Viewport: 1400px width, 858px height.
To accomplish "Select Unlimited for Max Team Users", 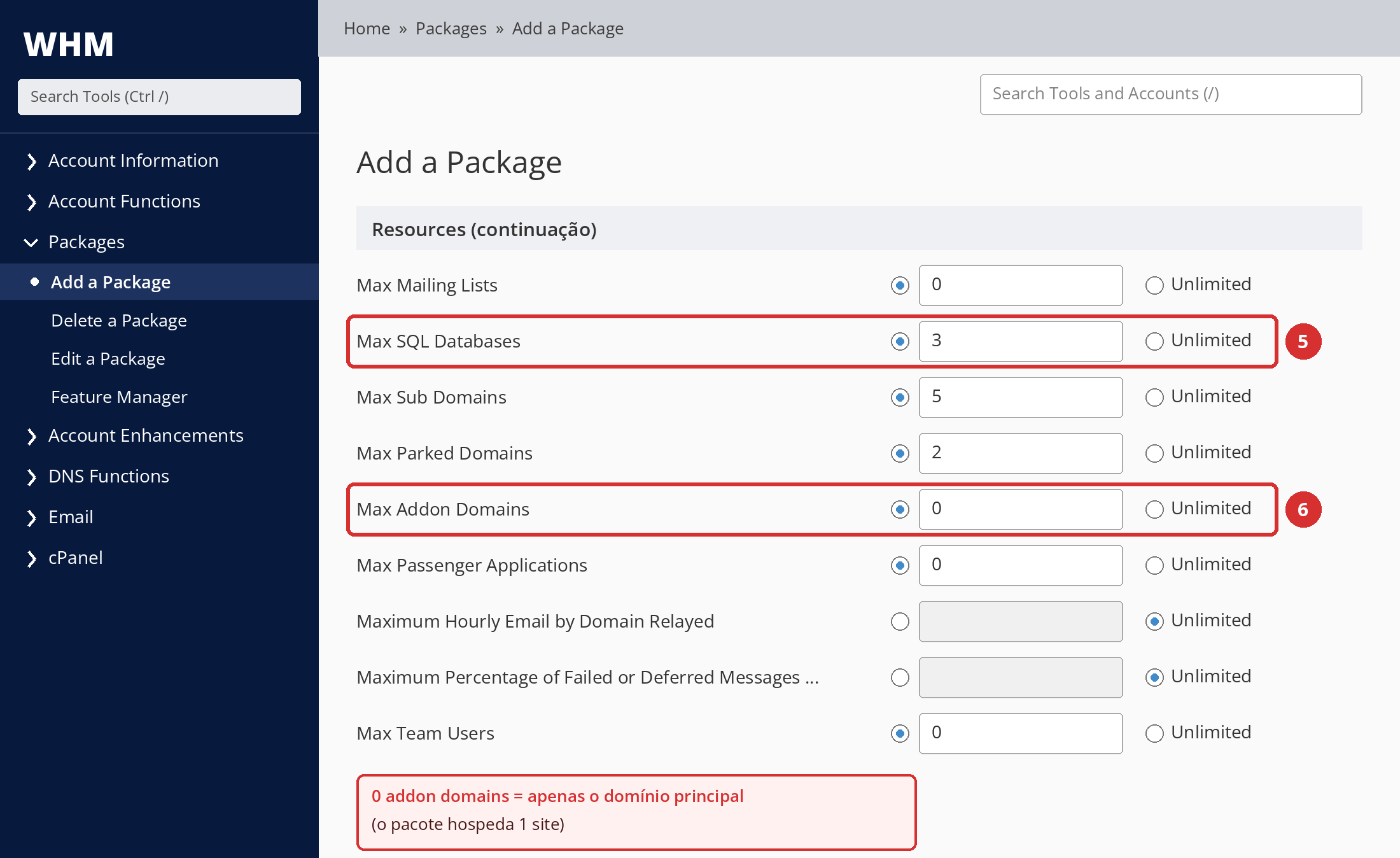I will 1154,733.
